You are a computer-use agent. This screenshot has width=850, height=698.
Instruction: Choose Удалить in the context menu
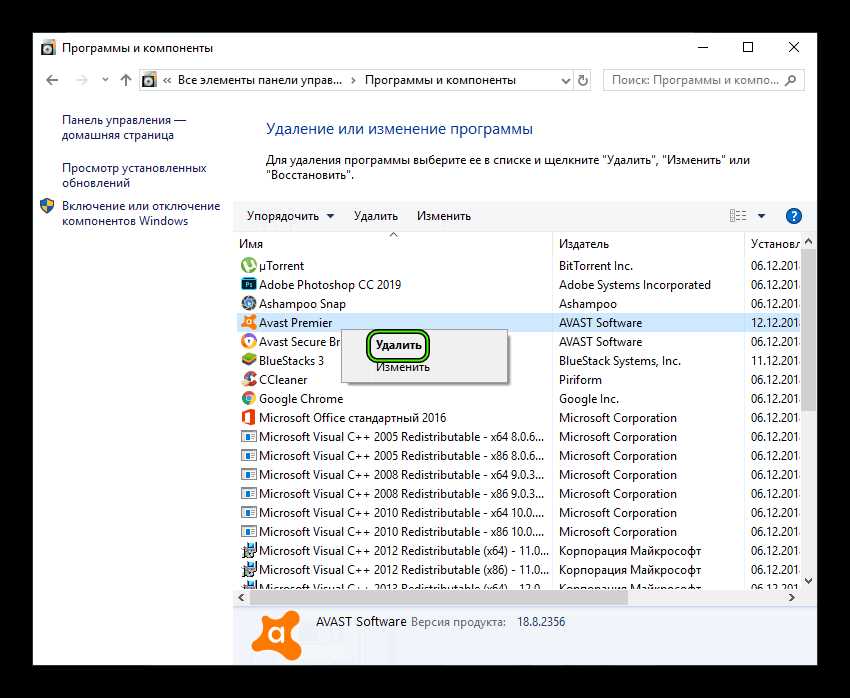click(398, 345)
